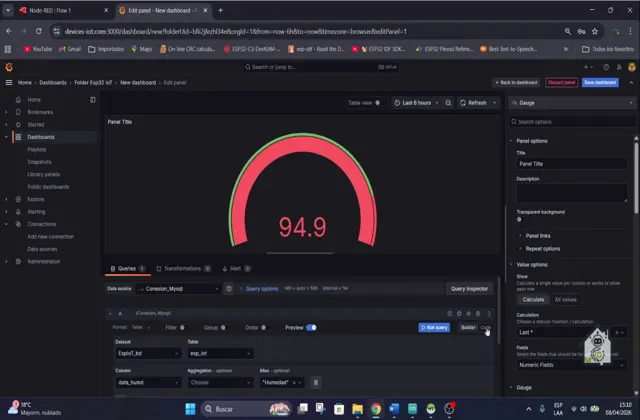The image size is (640, 420).
Task: Toggle the Preview switch
Action: click(x=311, y=327)
